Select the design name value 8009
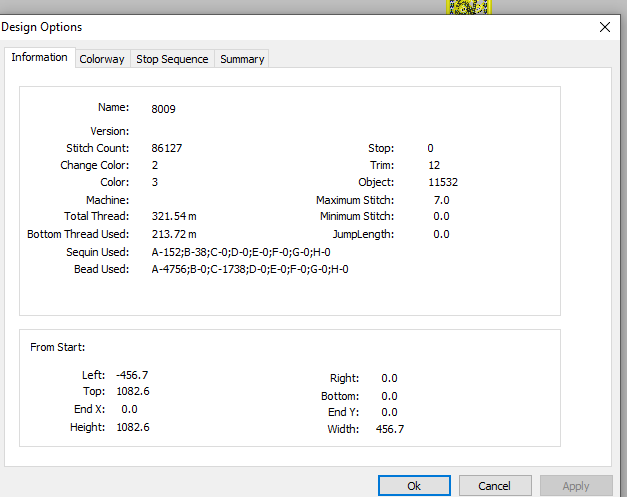Image resolution: width=627 pixels, height=497 pixels. (163, 109)
